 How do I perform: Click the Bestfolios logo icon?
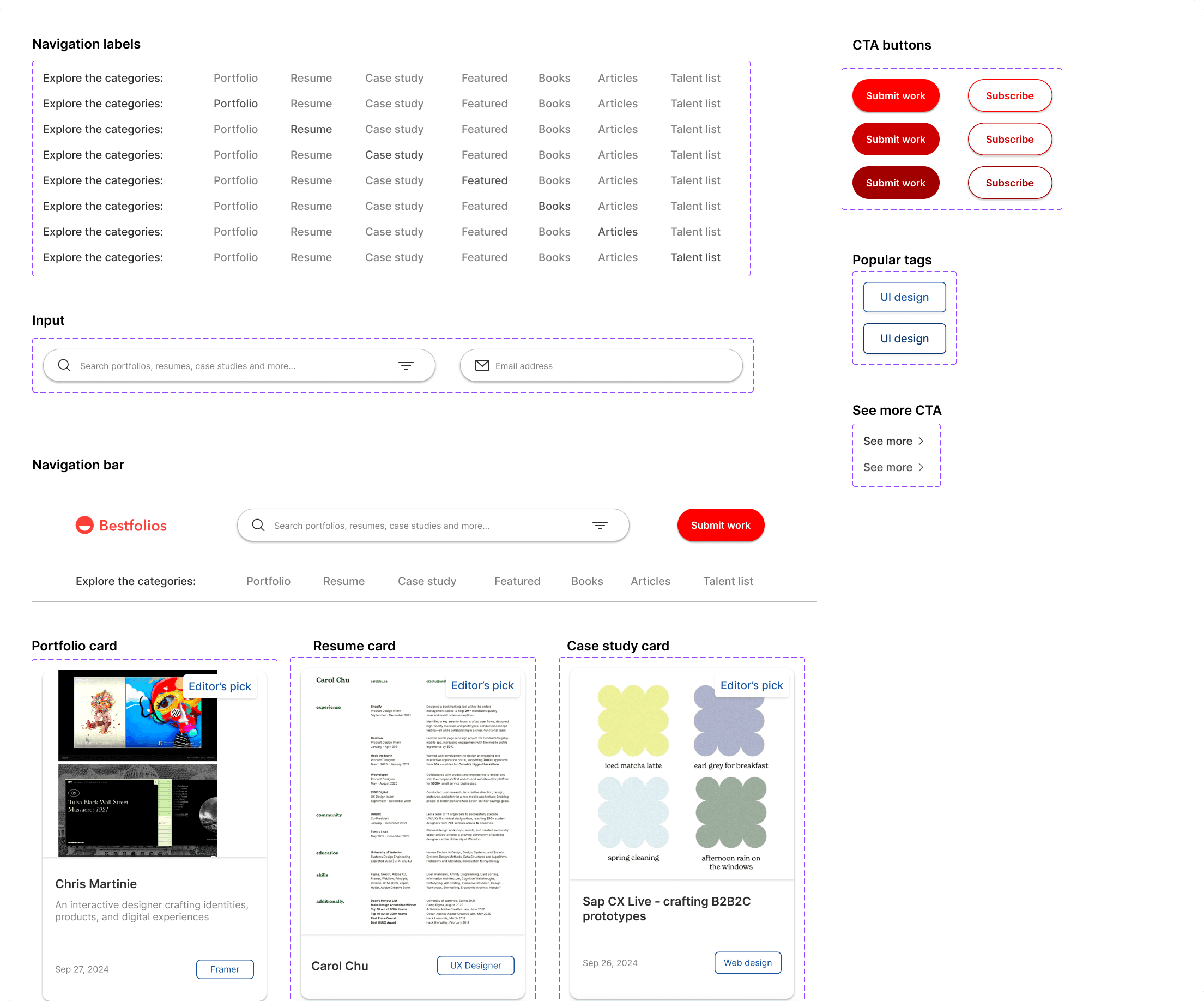(85, 525)
